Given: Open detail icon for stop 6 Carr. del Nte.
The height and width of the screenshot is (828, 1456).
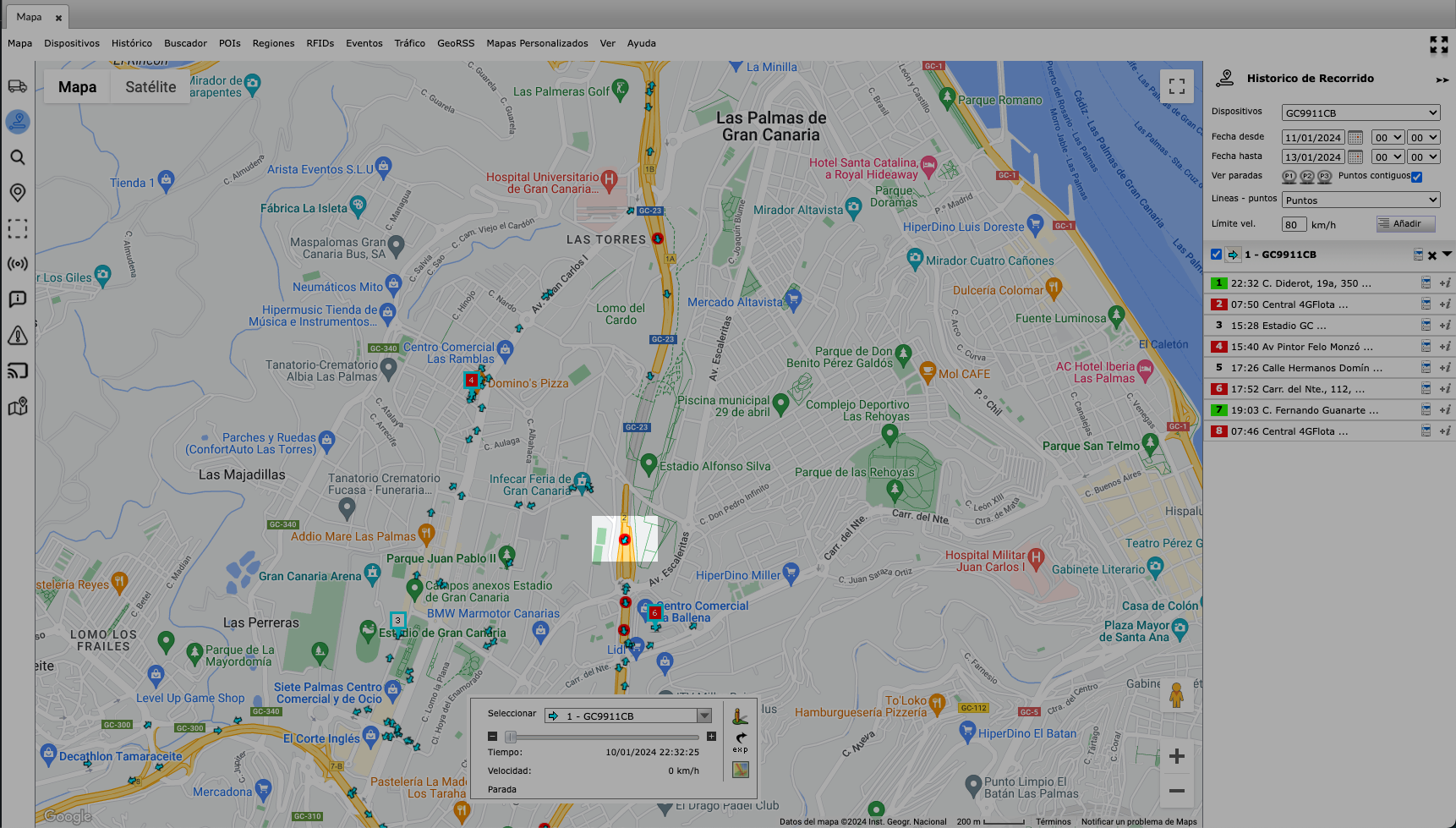Looking at the screenshot, I should click(1426, 389).
